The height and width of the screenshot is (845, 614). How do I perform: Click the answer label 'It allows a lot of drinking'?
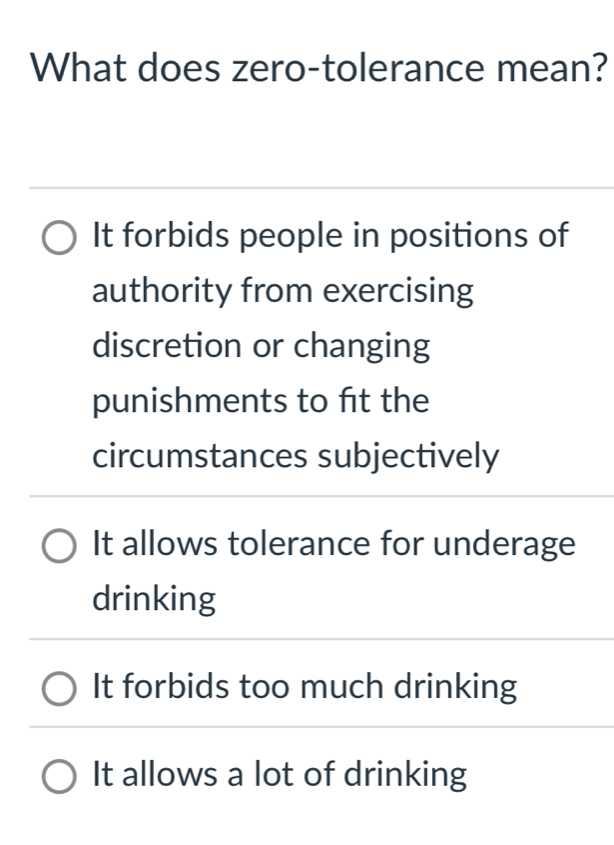[x=279, y=774]
